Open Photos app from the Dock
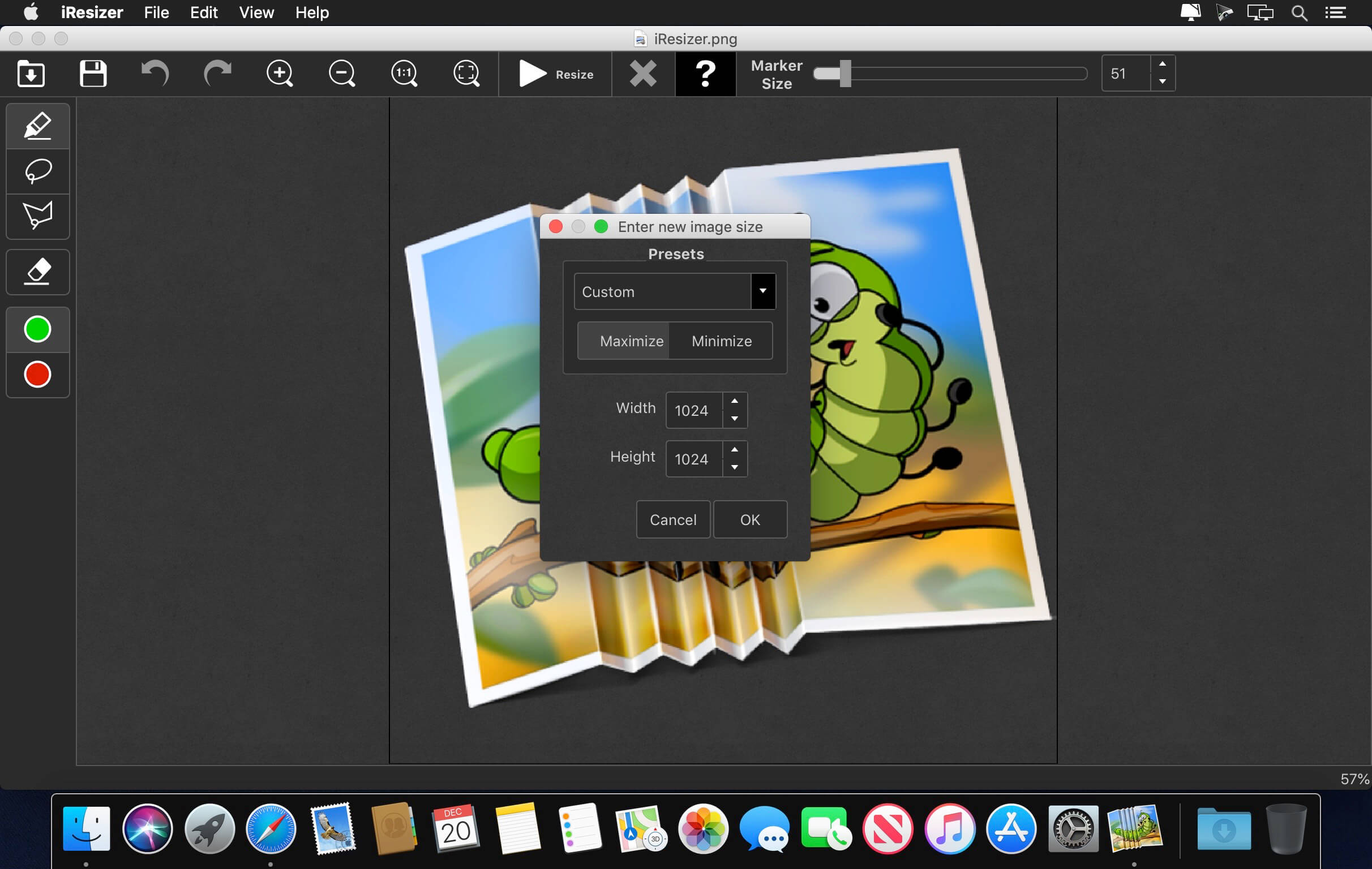 [x=703, y=829]
